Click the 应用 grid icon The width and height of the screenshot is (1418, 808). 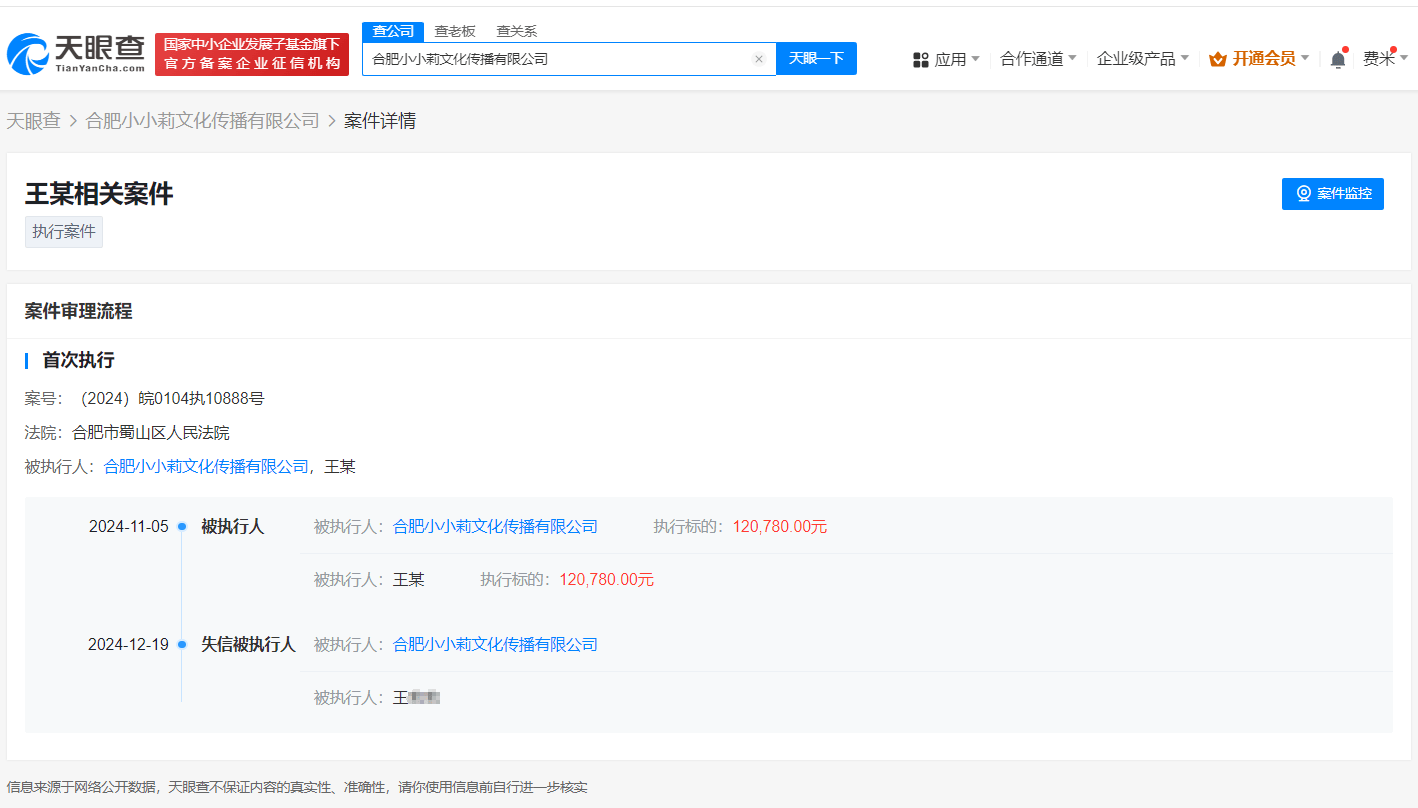pos(921,59)
